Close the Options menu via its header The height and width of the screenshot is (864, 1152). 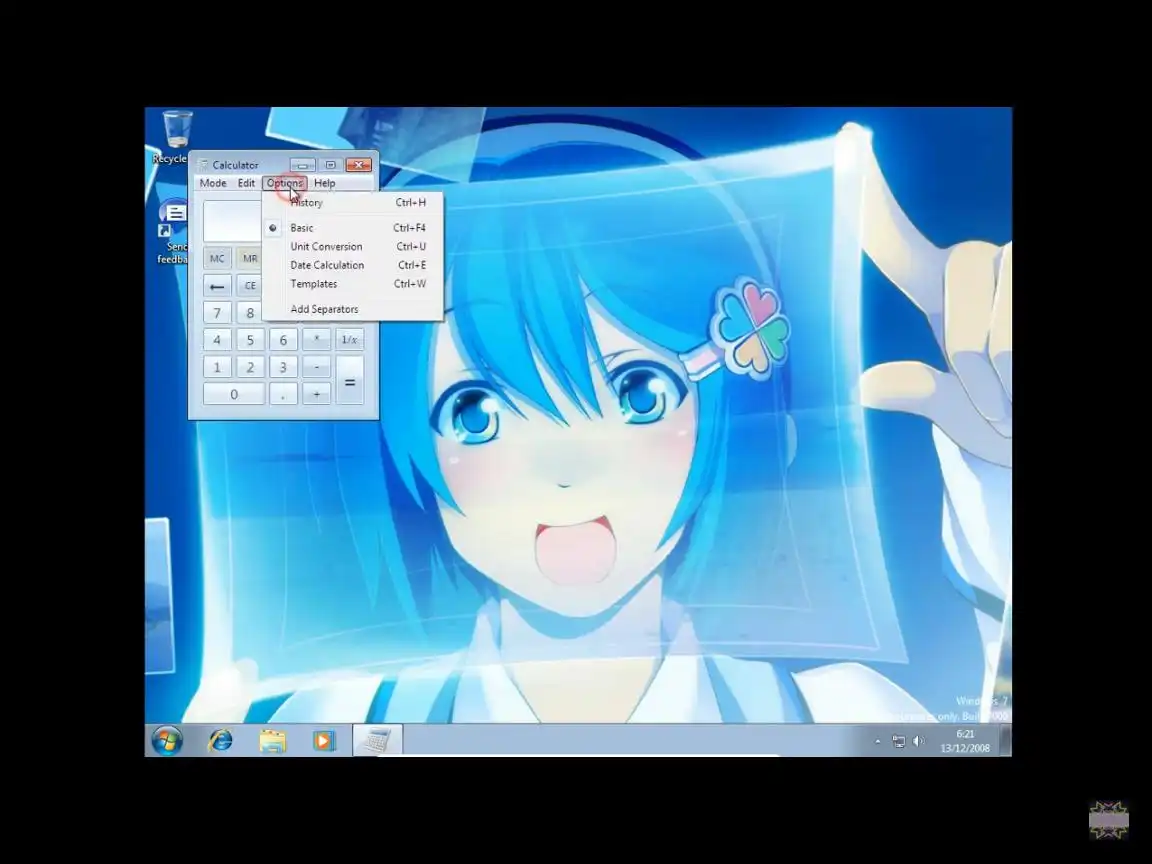tap(284, 183)
